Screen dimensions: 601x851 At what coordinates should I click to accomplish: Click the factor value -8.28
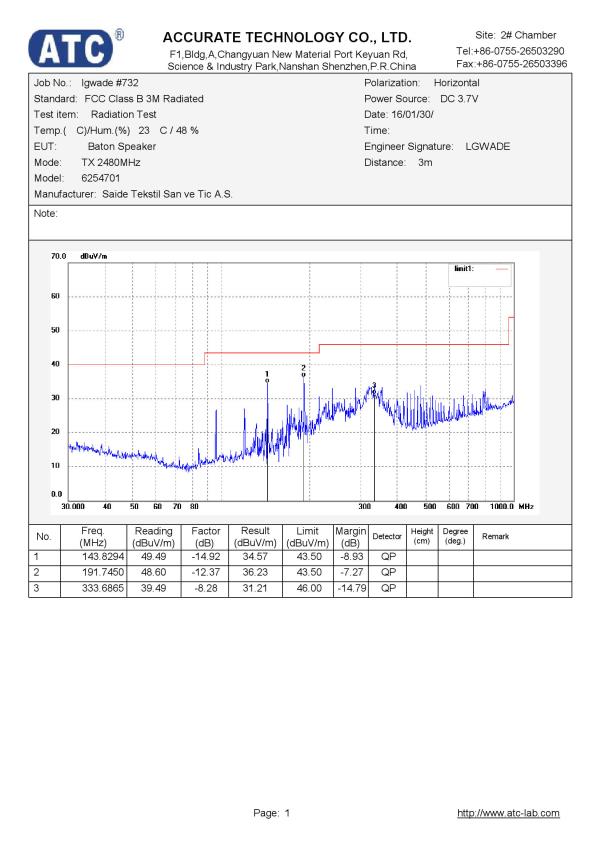[206, 588]
